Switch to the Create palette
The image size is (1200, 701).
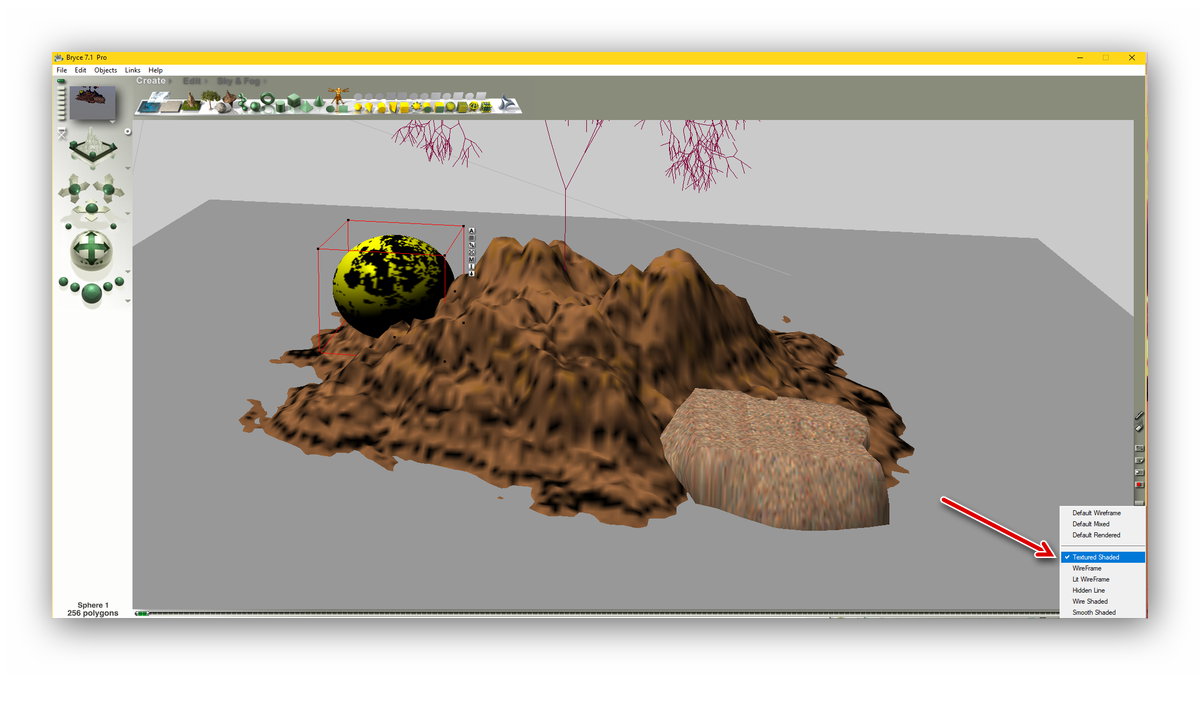pos(151,81)
